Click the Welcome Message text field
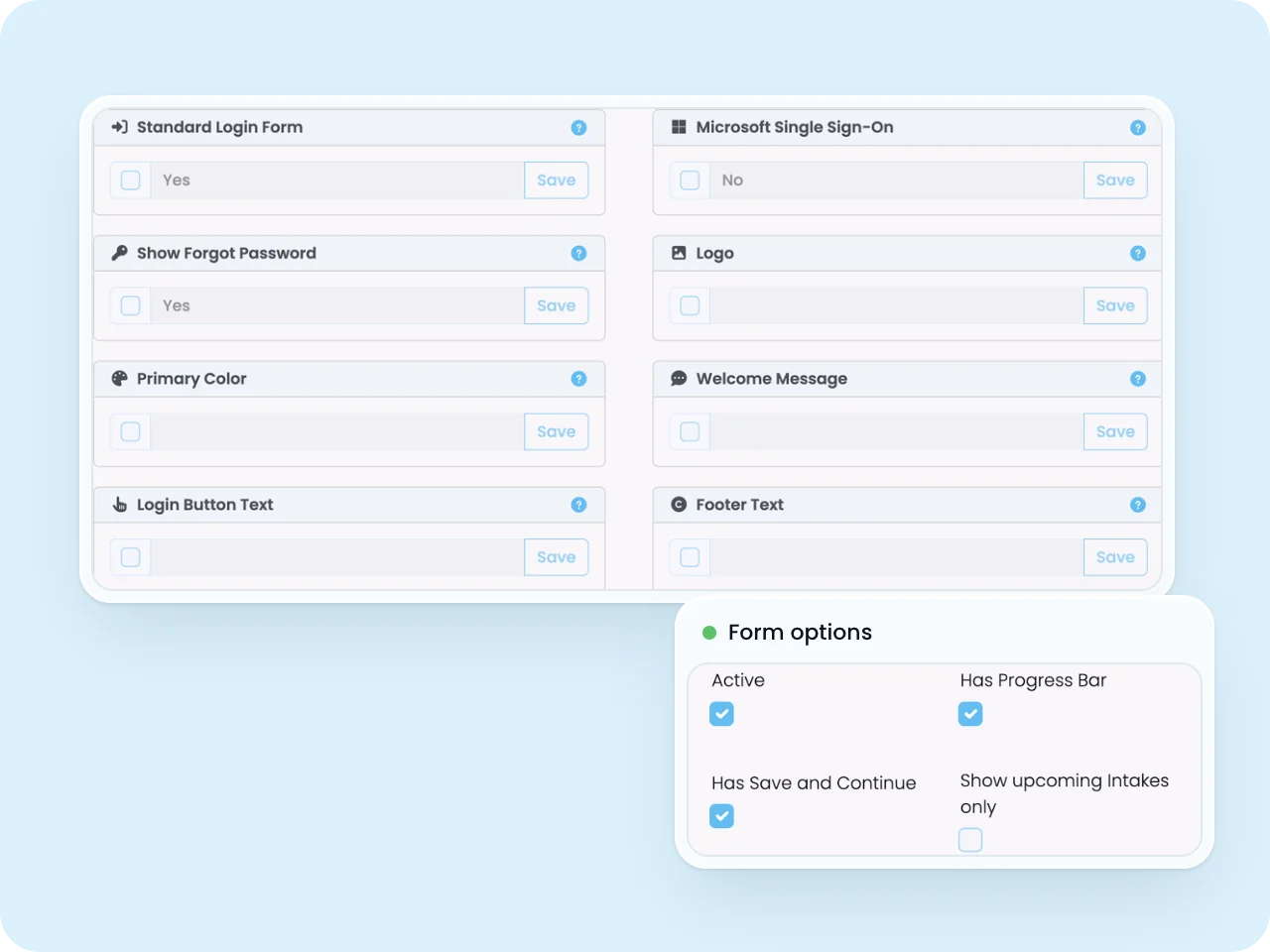This screenshot has width=1270, height=952. [x=897, y=431]
